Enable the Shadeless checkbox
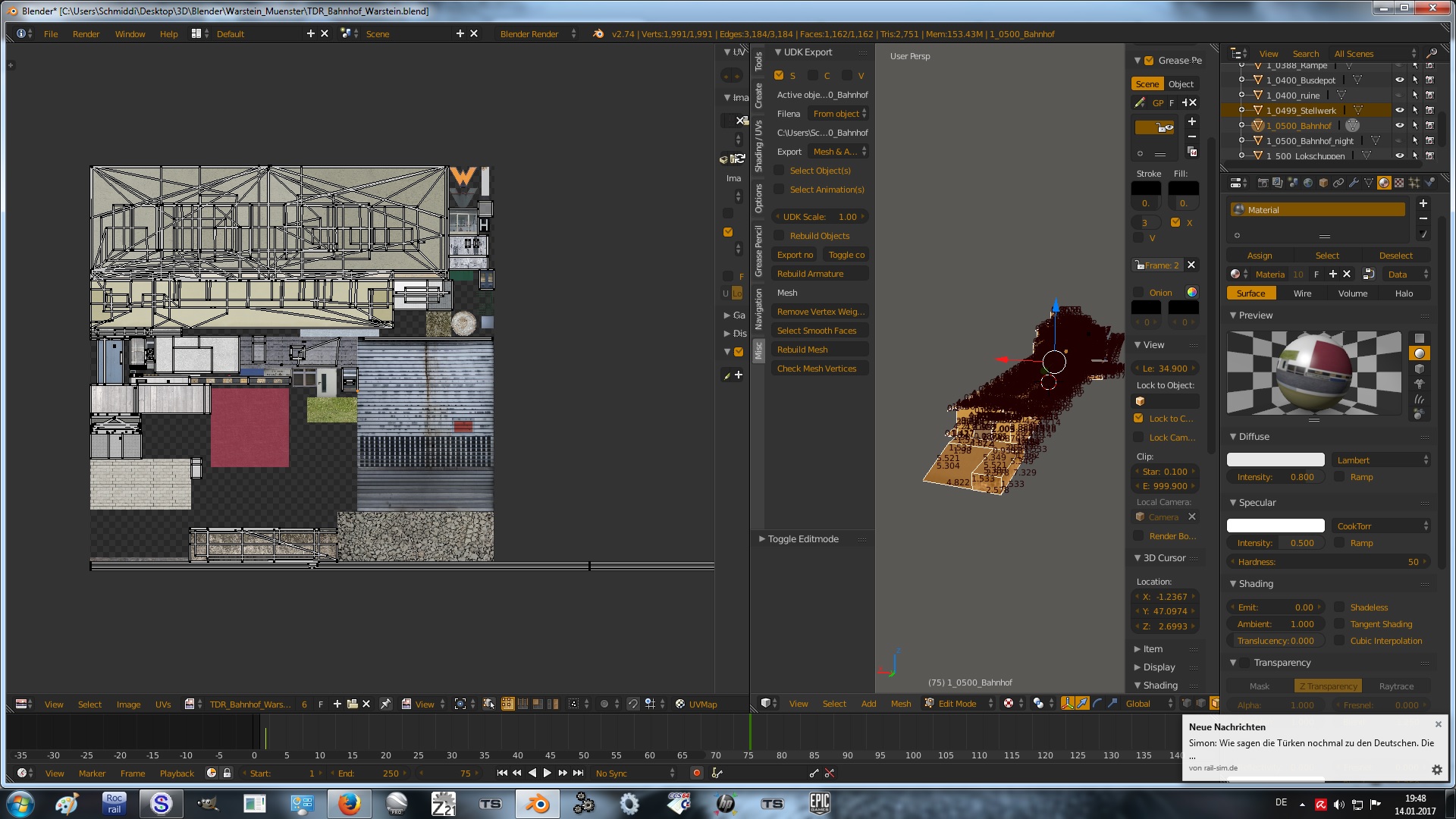The width and height of the screenshot is (1456, 819). (x=1339, y=607)
